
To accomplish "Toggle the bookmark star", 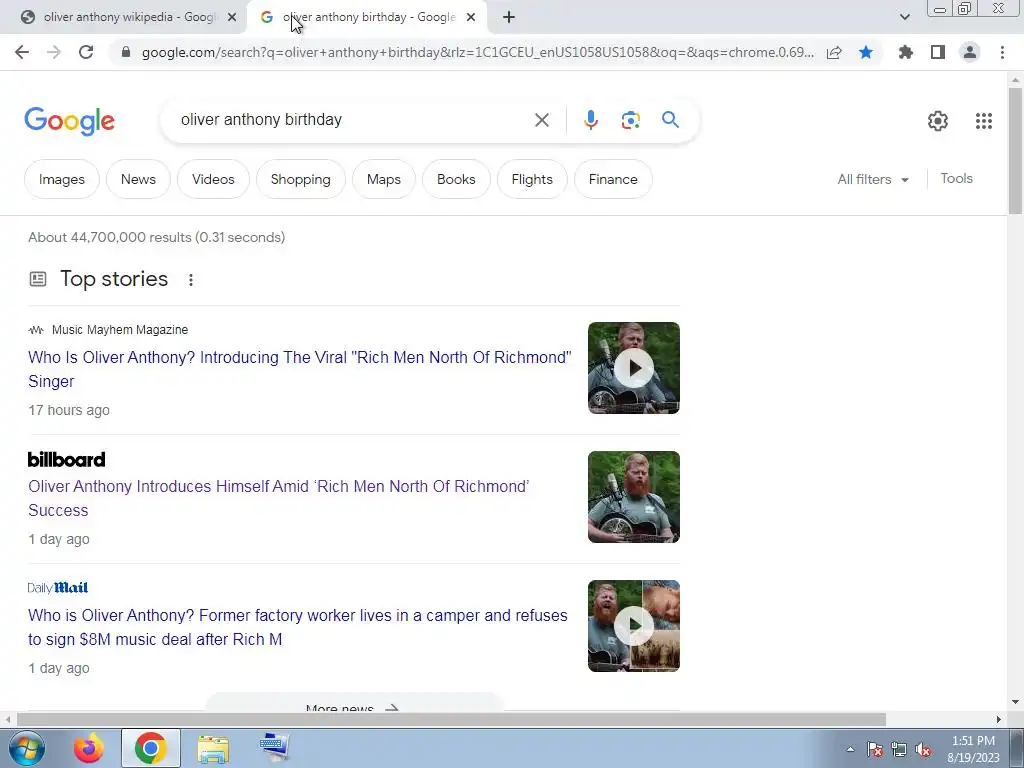I will coord(866,52).
